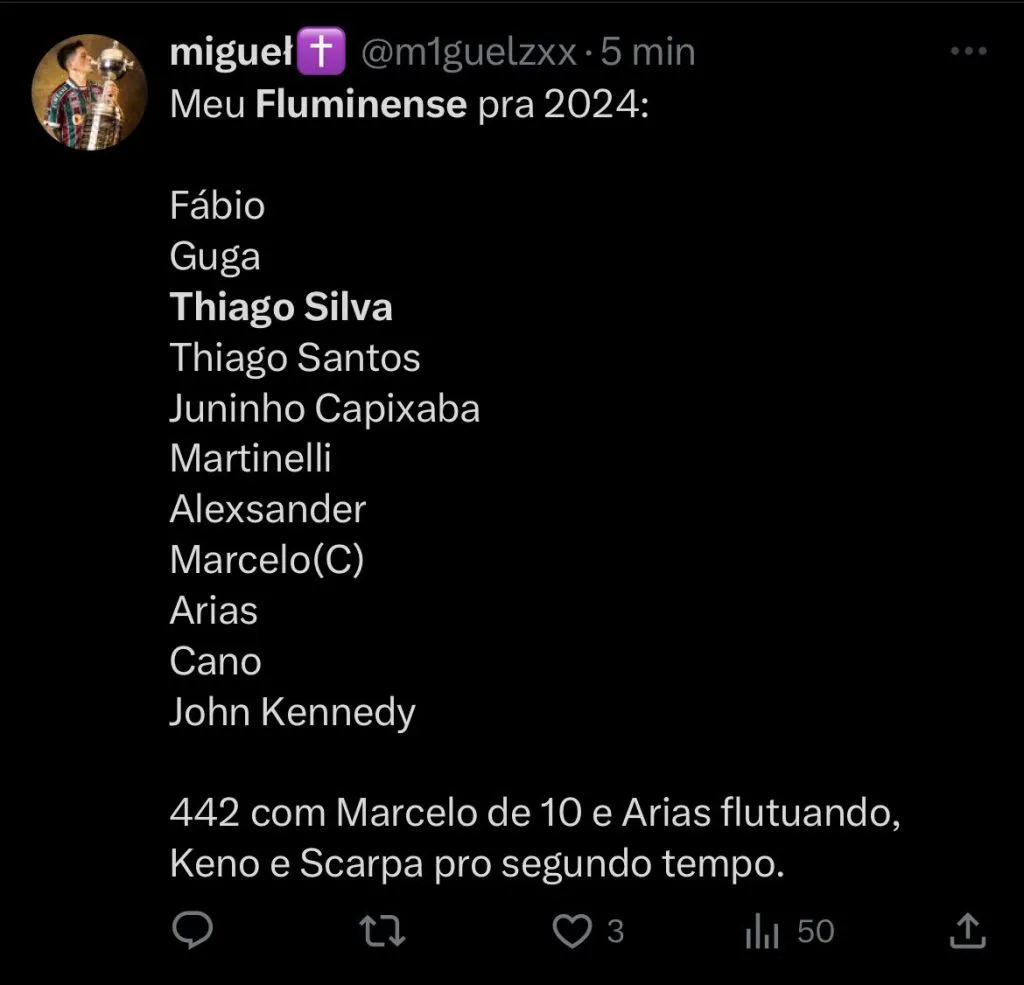This screenshot has width=1024, height=985.
Task: Click the Juninho Capixaba text line
Action: (x=325, y=408)
